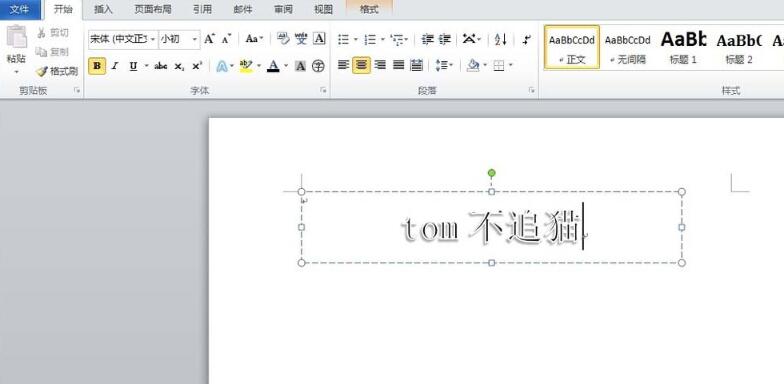784x384 pixels.
Task: Apply text highlight color
Action: pos(246,66)
